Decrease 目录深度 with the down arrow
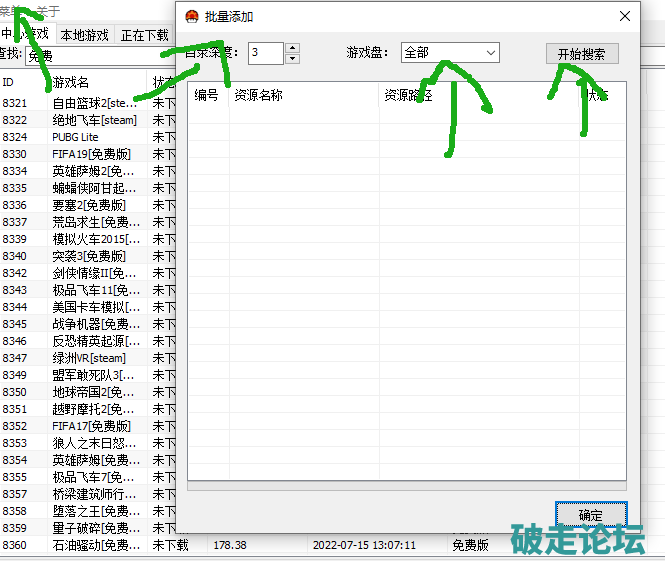The image size is (665, 561). click(x=292, y=58)
